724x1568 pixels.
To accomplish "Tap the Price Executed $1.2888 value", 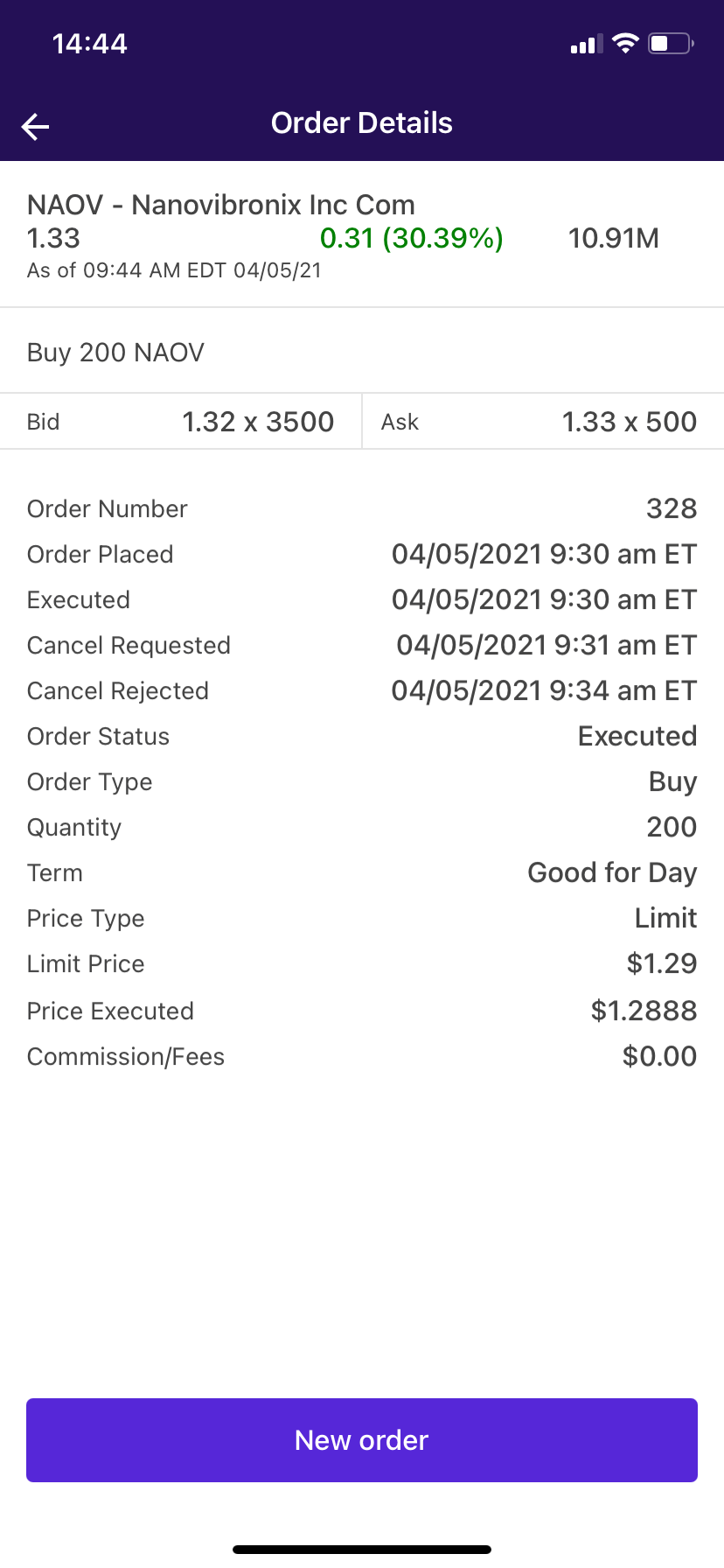I will [644, 1011].
